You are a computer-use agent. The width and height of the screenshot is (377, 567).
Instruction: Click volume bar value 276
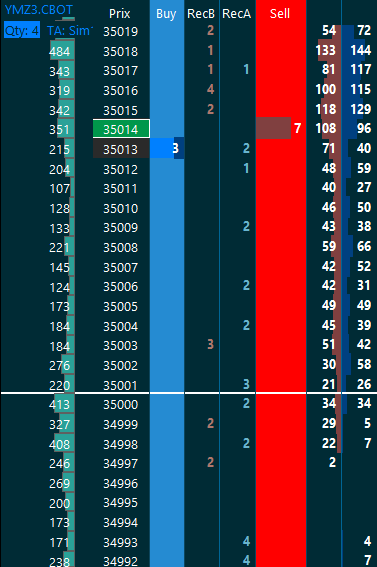point(59,365)
